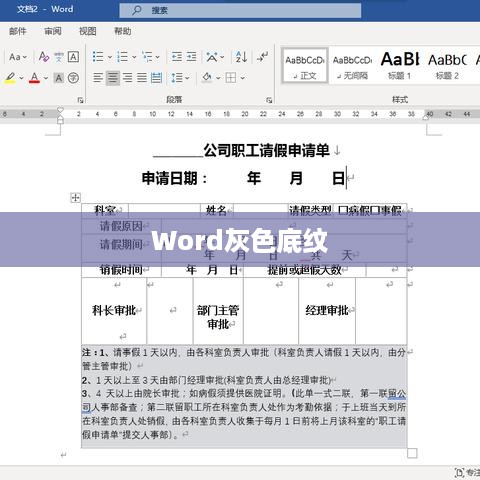Click the 提前或超假天数 table cell
480x480 pixels.
click(305, 270)
